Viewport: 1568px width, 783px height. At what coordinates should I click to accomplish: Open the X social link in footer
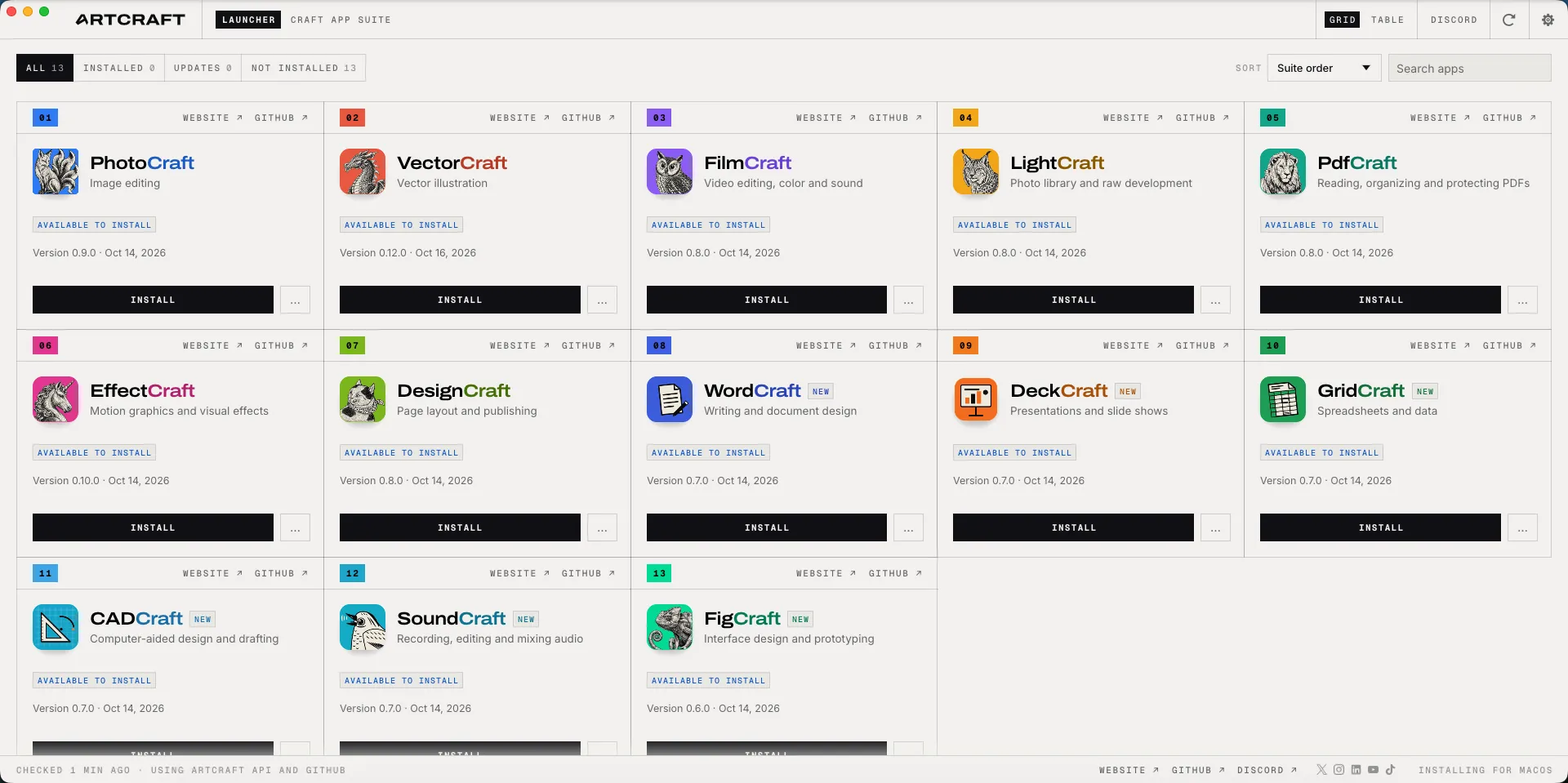(1321, 770)
